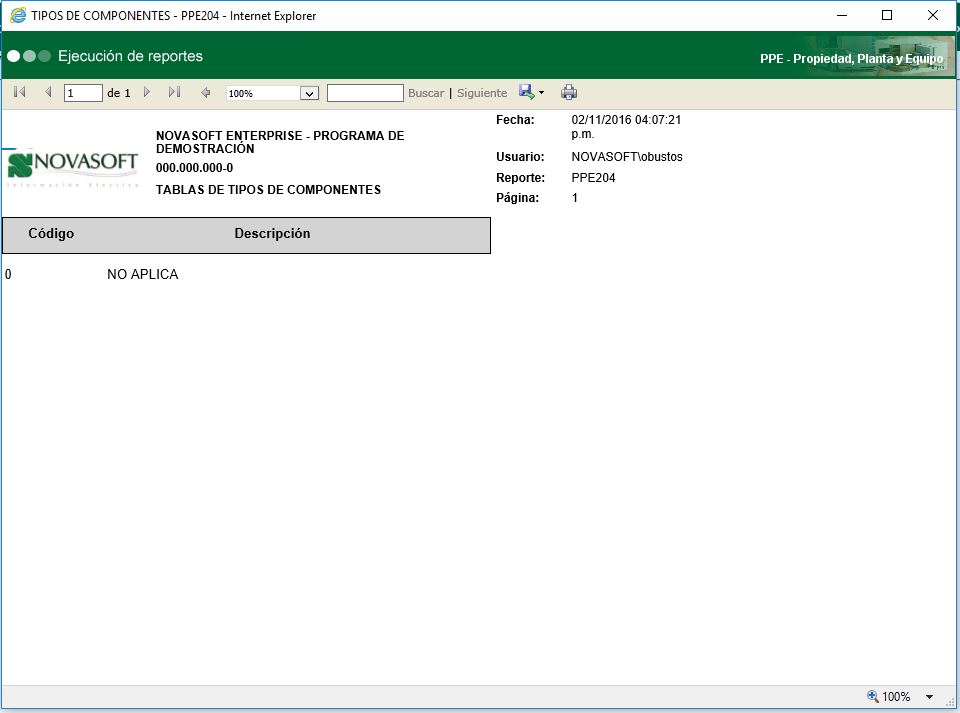Click the Novasoft logo image

[x=72, y=167]
